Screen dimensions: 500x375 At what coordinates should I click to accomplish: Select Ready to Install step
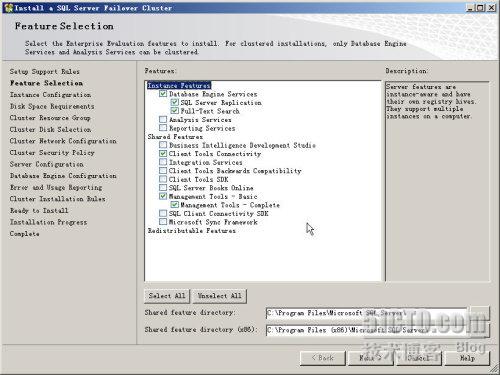(39, 211)
